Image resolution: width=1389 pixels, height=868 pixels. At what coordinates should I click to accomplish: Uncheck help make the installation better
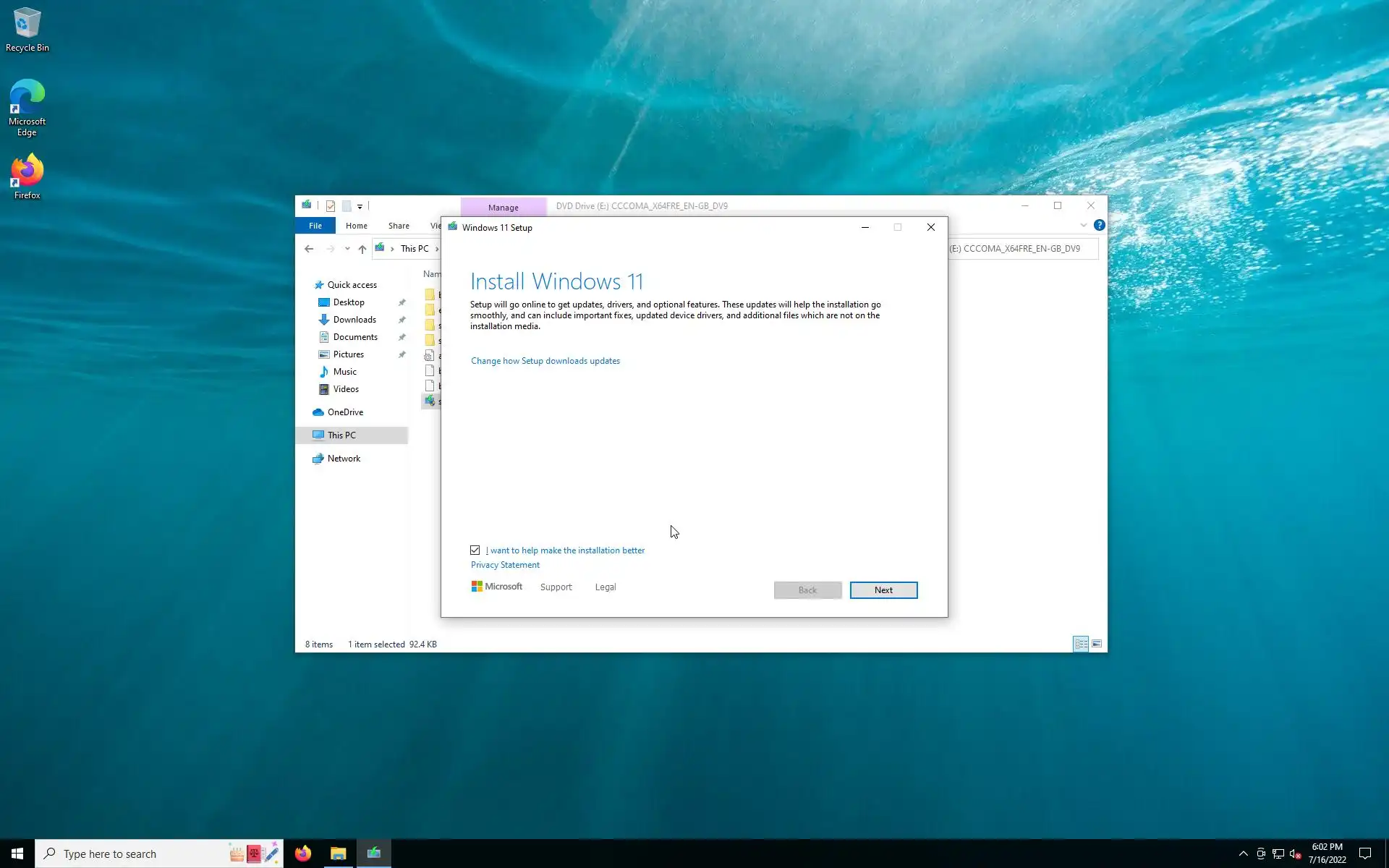(x=475, y=550)
